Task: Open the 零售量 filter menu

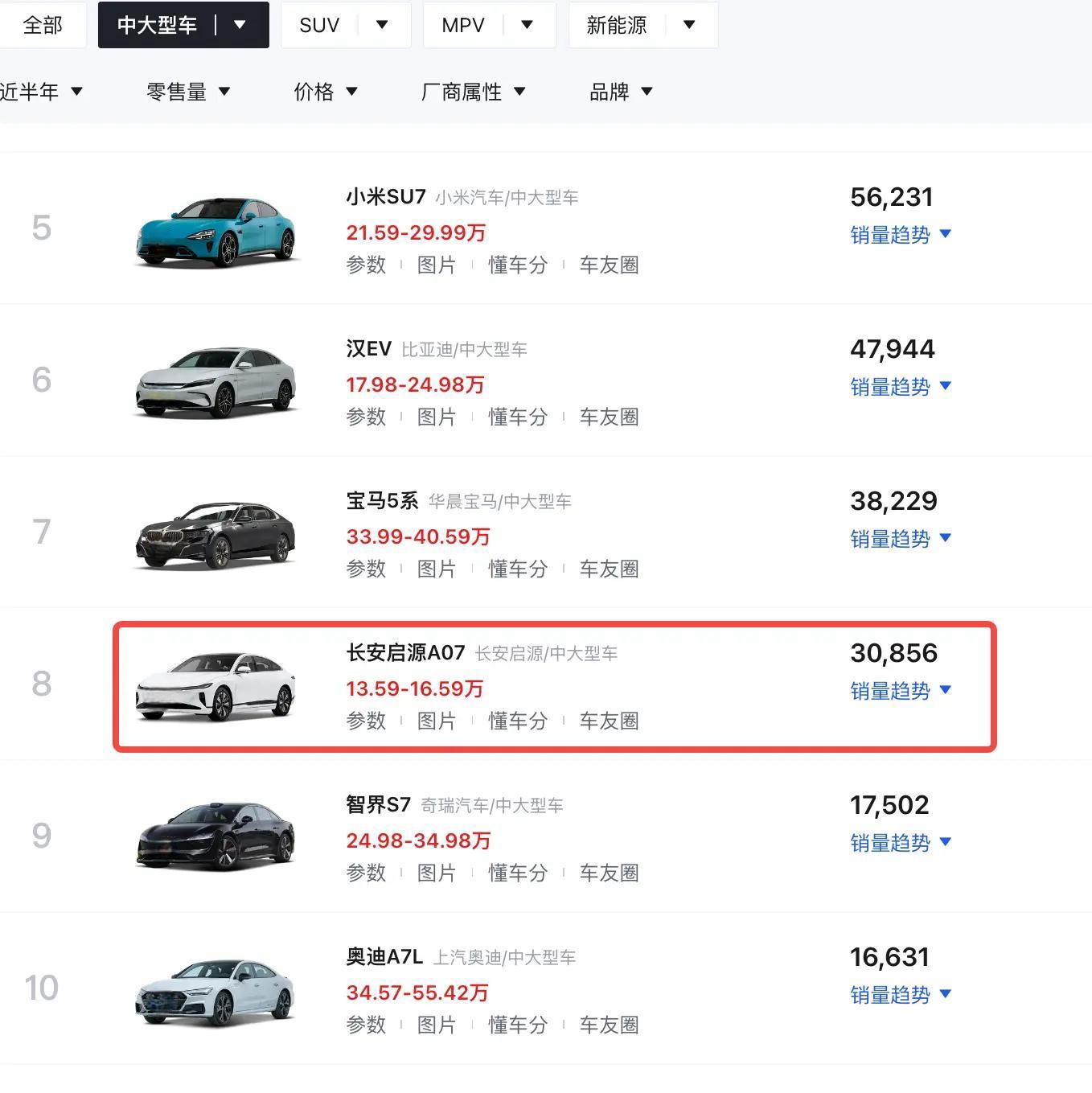Action: [x=188, y=92]
